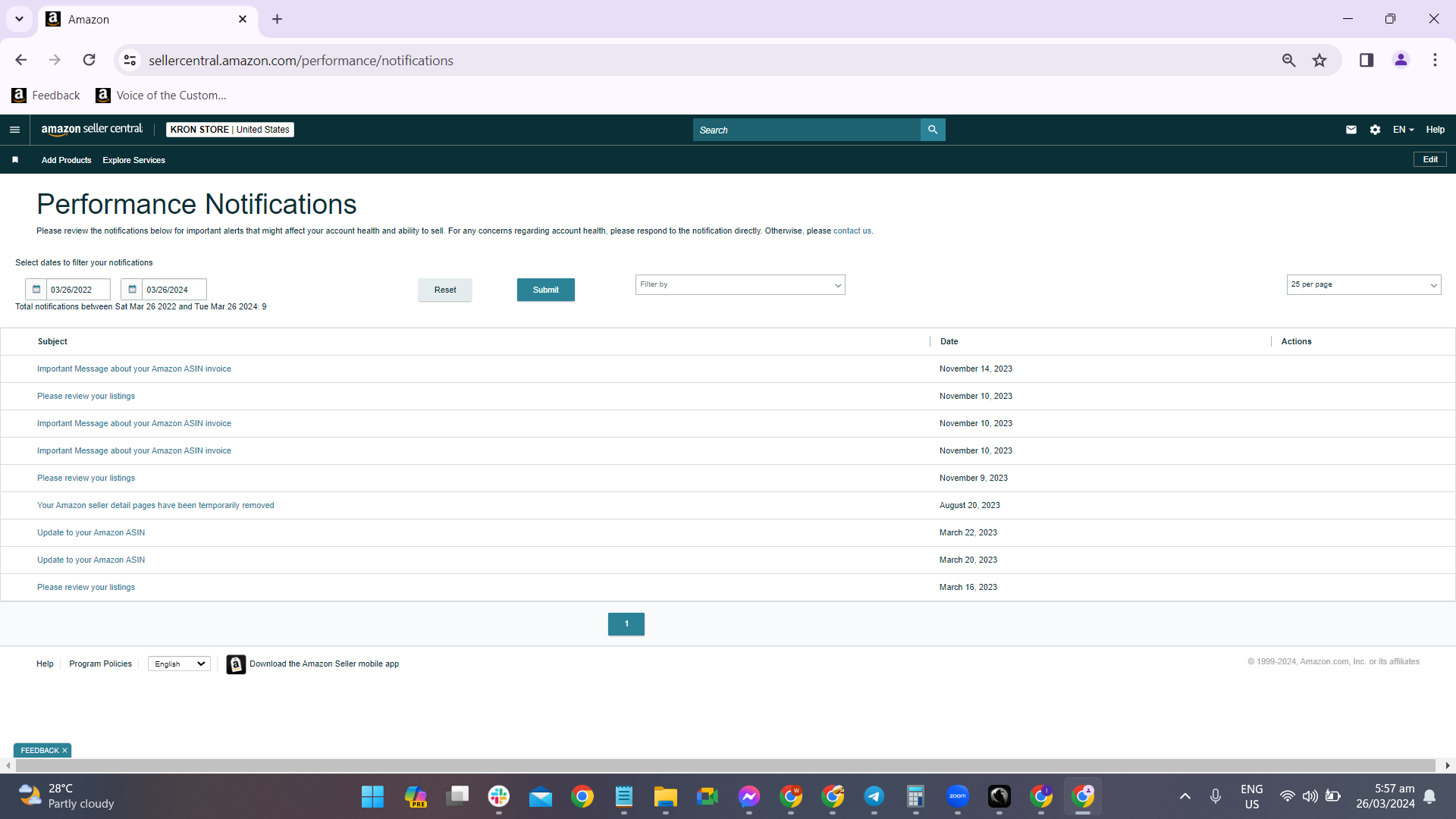Screen dimensions: 1456x819
Task: Click the contact us link
Action: point(852,231)
